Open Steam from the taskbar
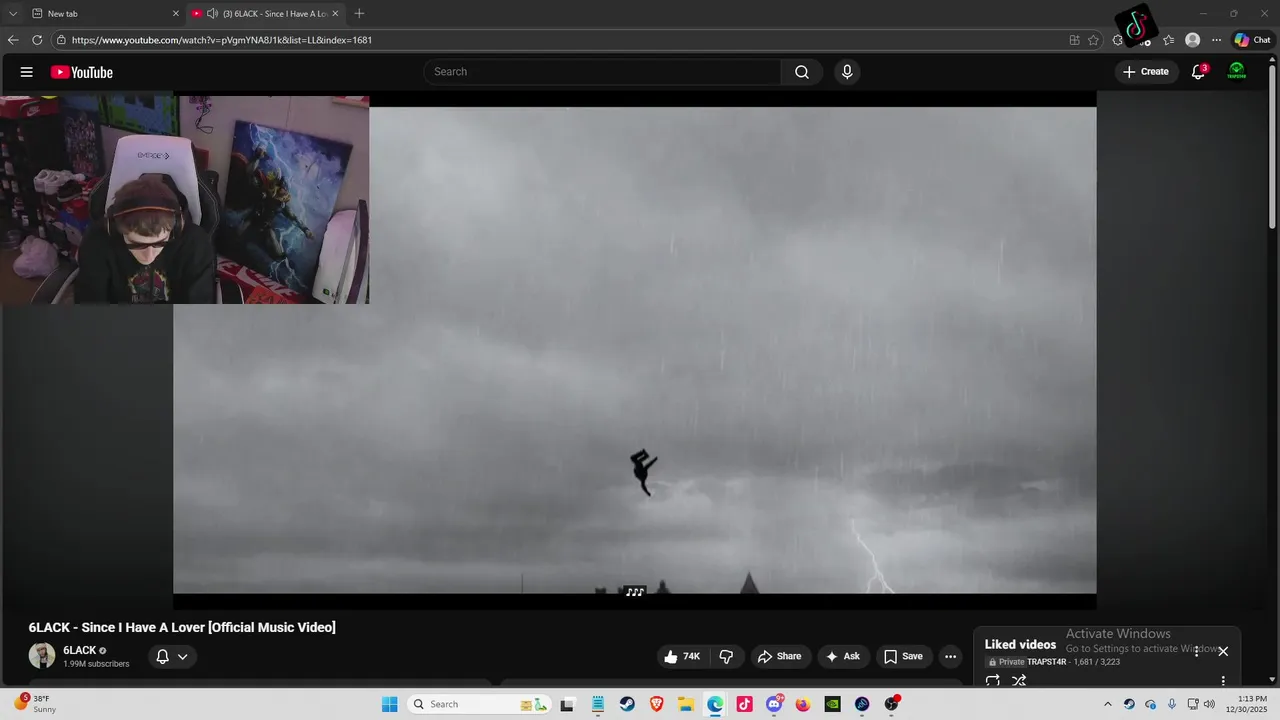This screenshot has height=720, width=1280. click(627, 704)
